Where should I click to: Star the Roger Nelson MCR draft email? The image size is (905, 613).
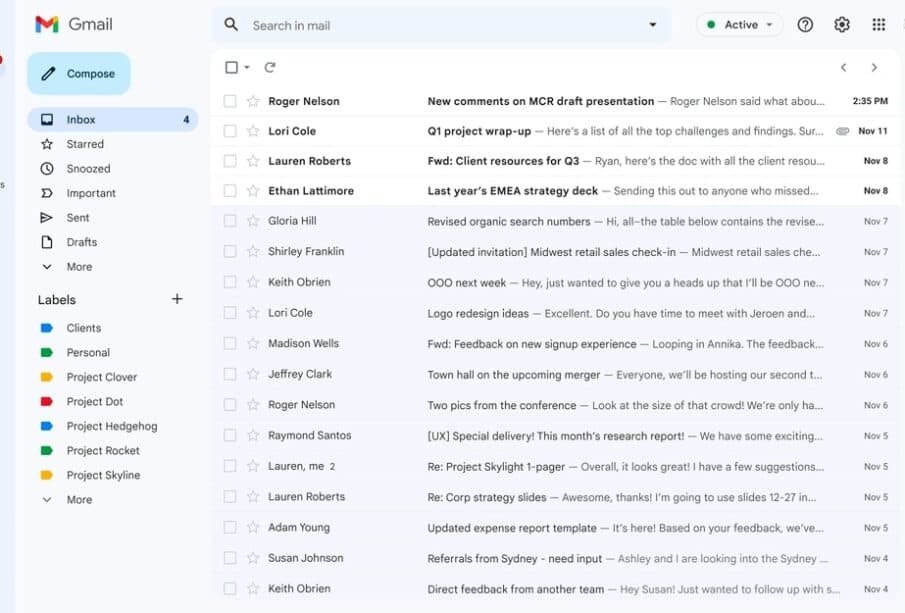(253, 101)
